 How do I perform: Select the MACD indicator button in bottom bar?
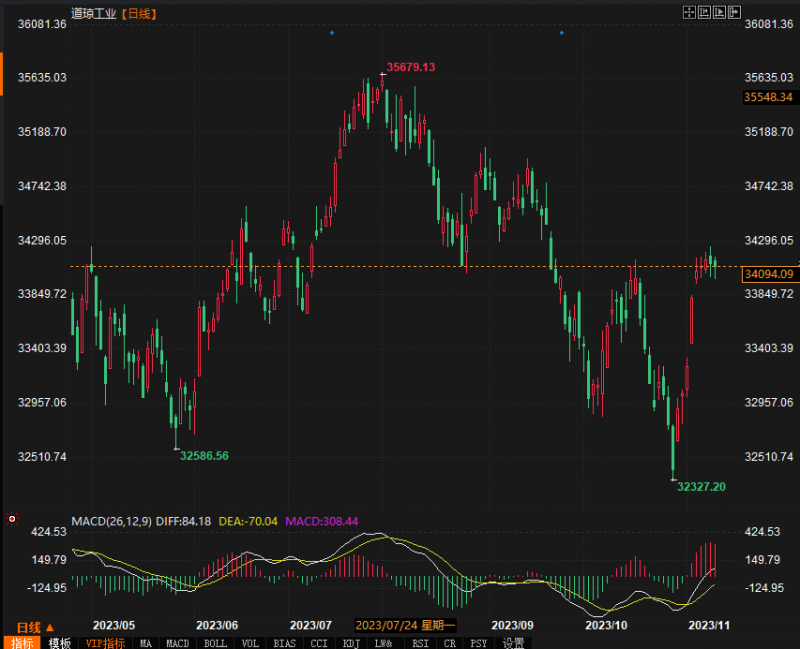178,643
